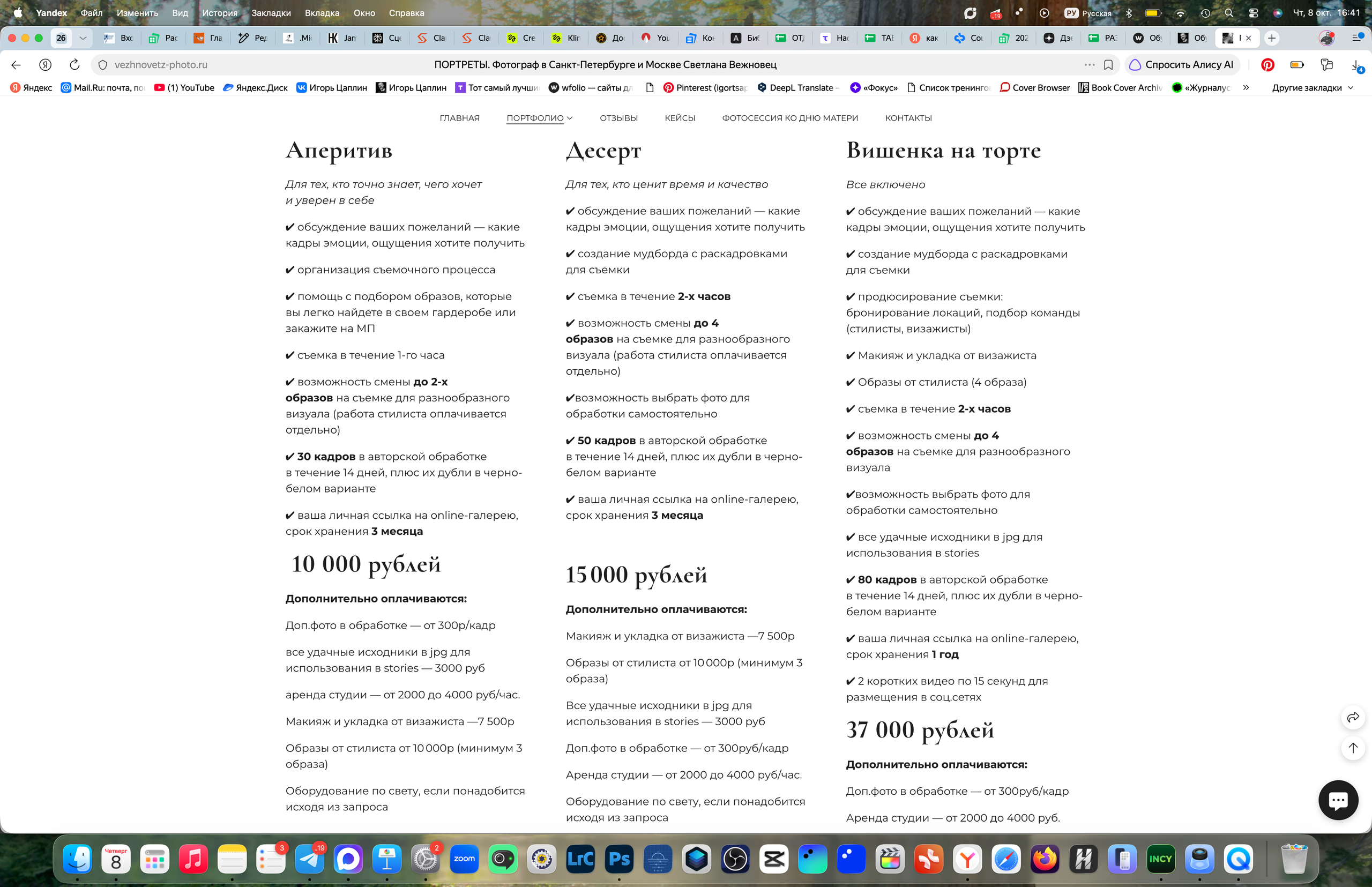Screen dimensions: 1372x887
Task: Open Lightroom Classic in the Dock
Action: point(580,859)
